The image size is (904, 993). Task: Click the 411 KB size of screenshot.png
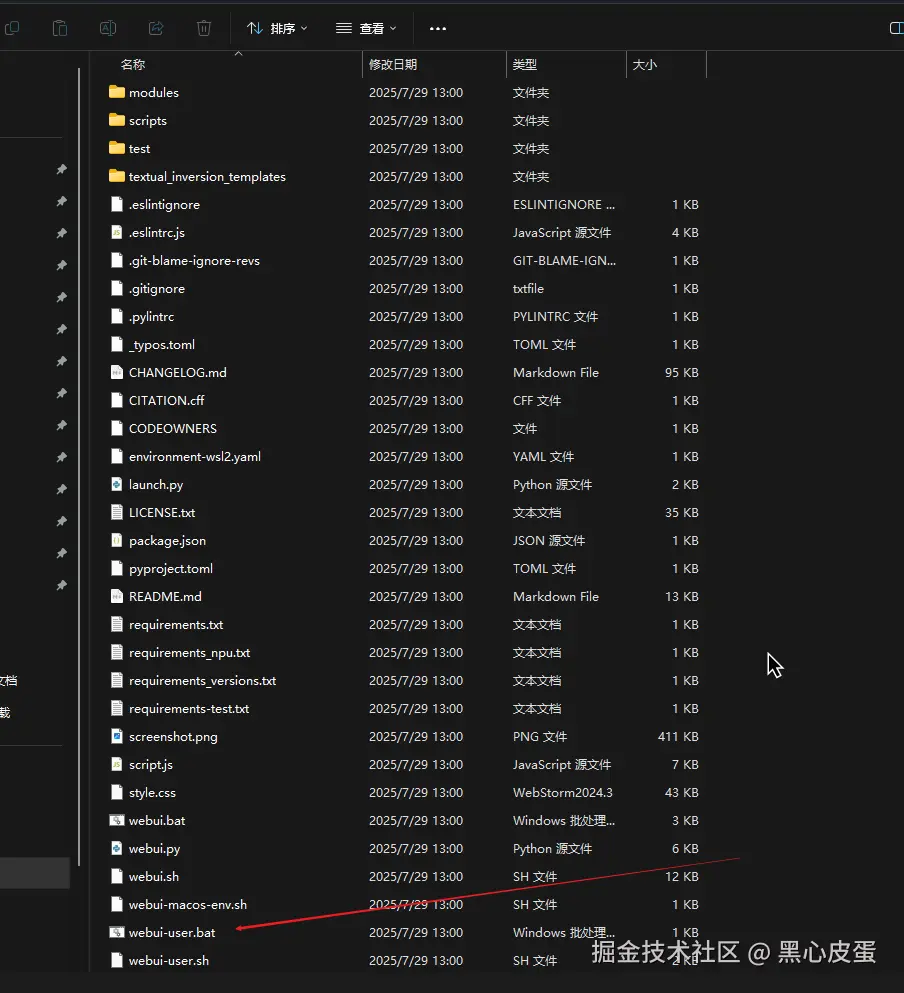tap(678, 737)
